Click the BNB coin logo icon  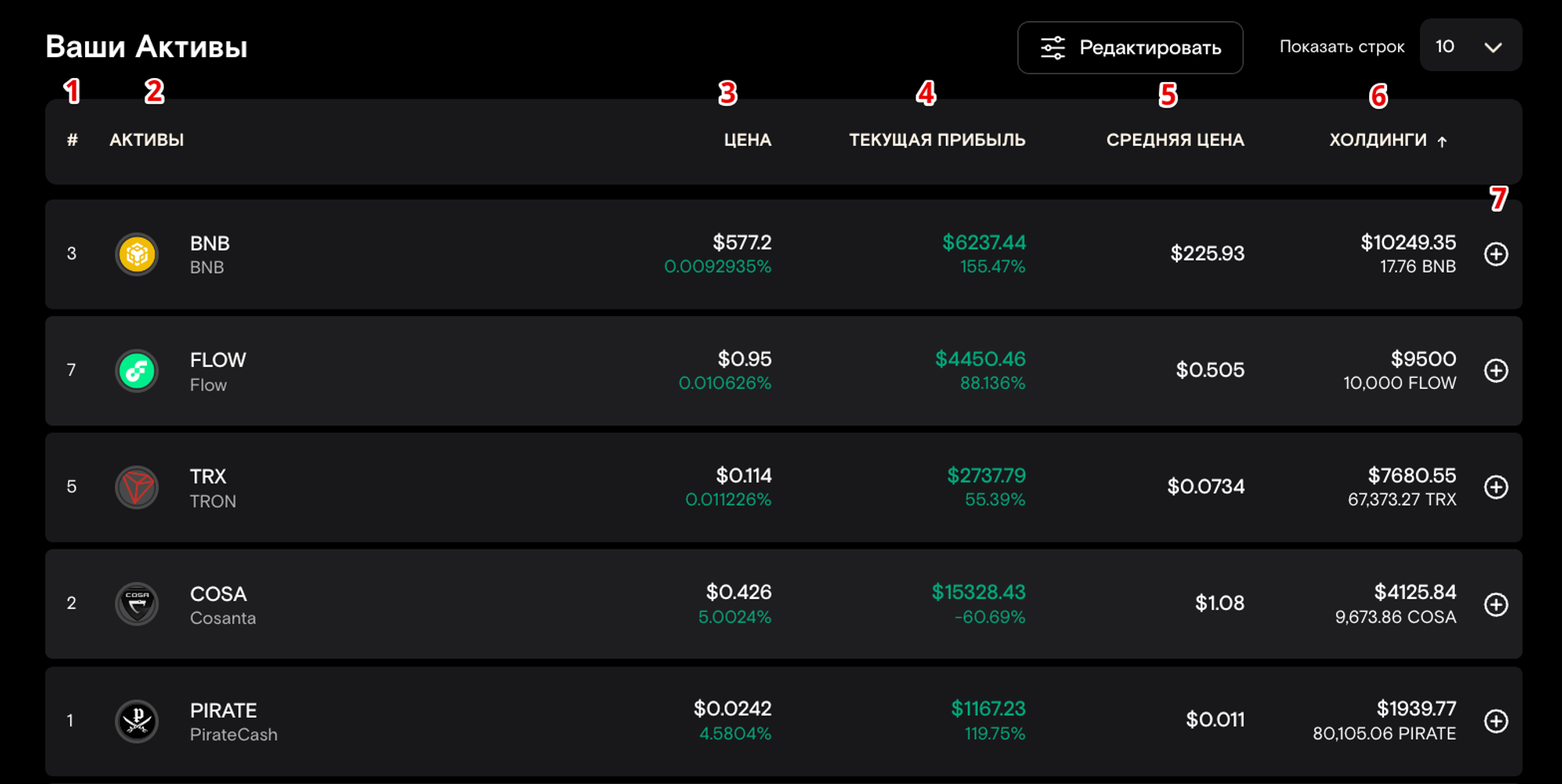coord(137,254)
